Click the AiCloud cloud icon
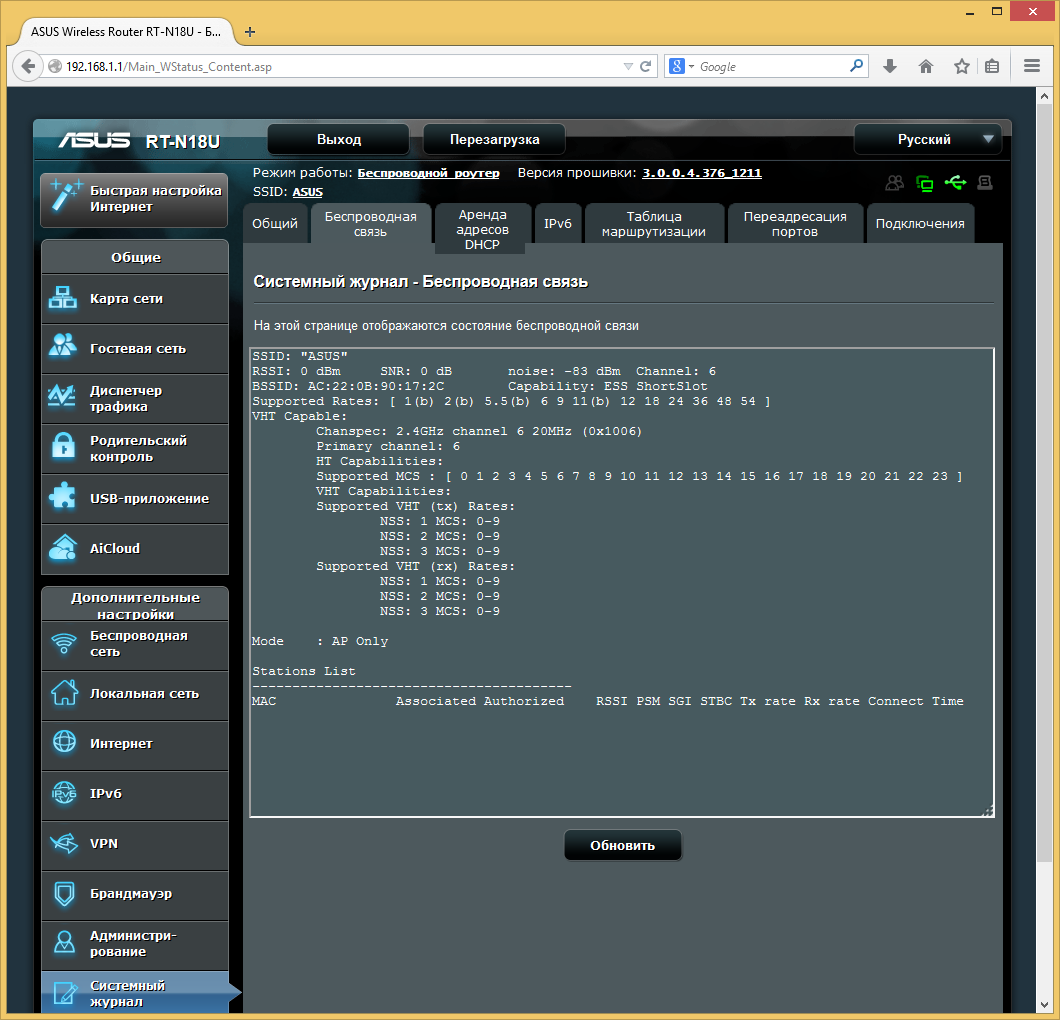This screenshot has width=1060, height=1020. click(63, 548)
